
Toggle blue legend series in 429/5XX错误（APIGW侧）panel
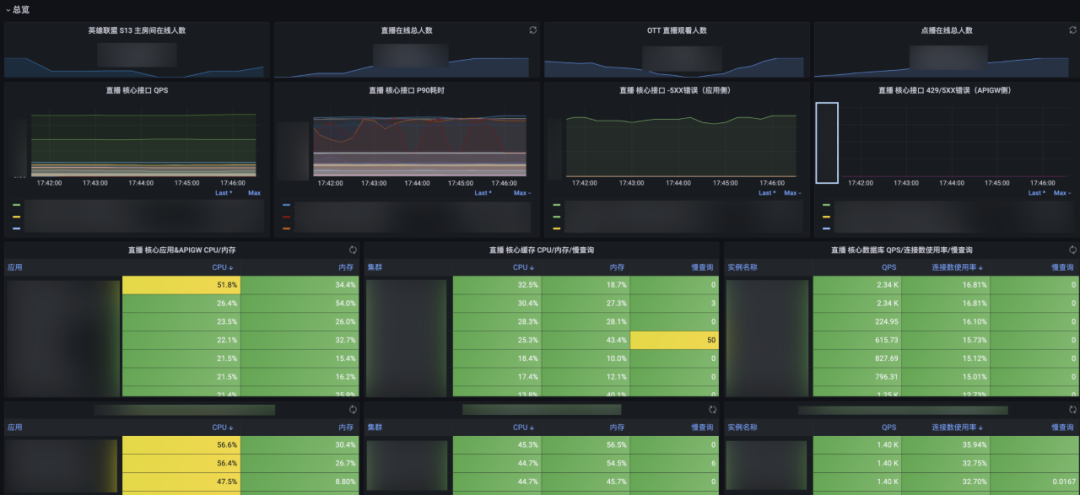(x=827, y=229)
